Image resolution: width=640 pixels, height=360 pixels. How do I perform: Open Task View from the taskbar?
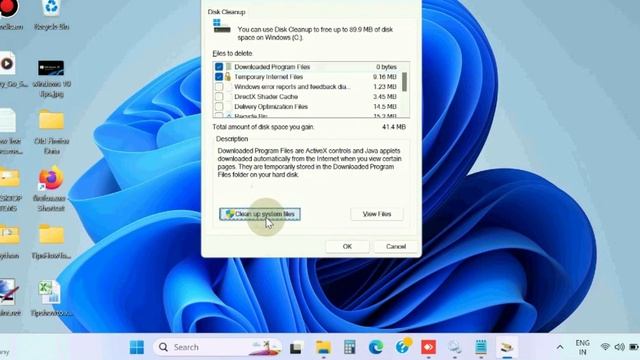pyautogui.click(x=296, y=347)
